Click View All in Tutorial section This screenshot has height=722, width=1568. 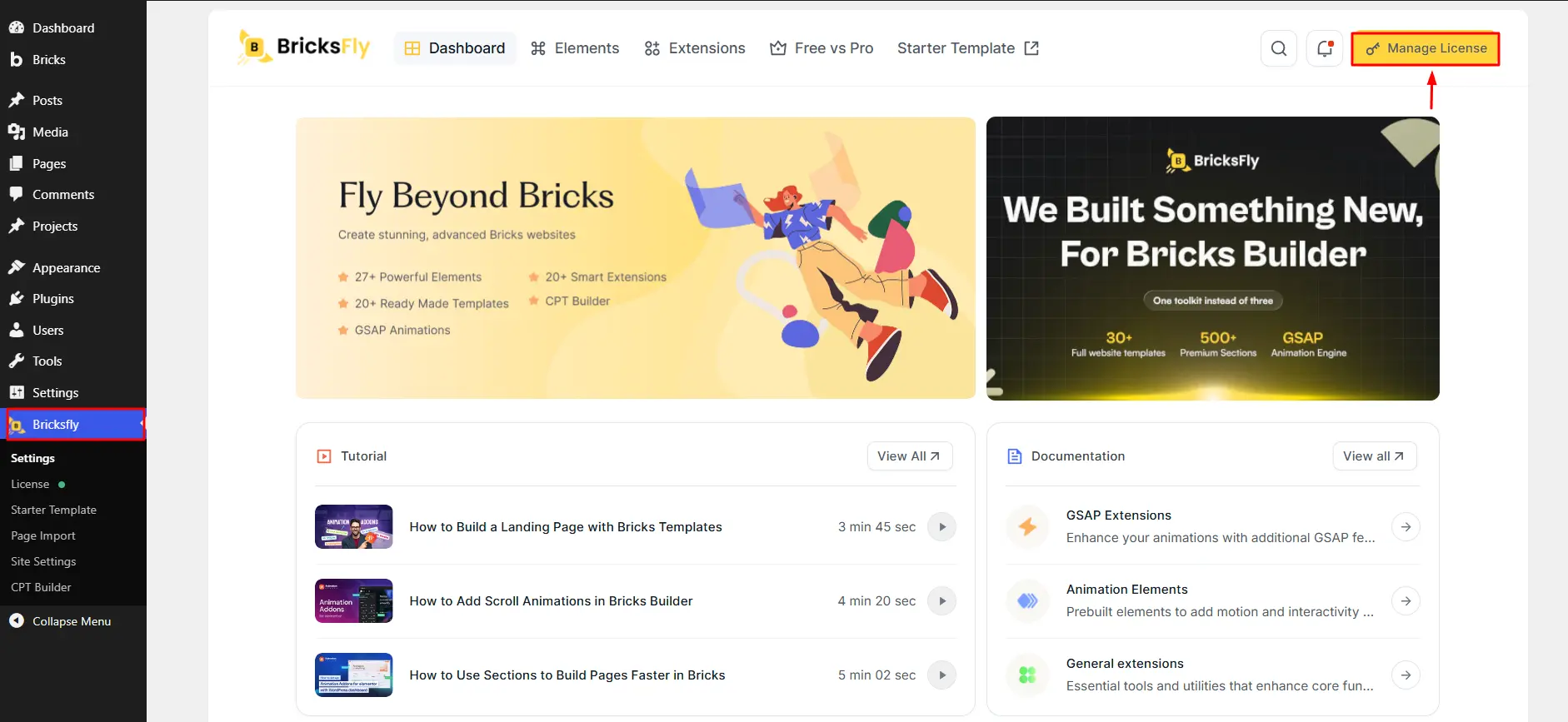[910, 456]
